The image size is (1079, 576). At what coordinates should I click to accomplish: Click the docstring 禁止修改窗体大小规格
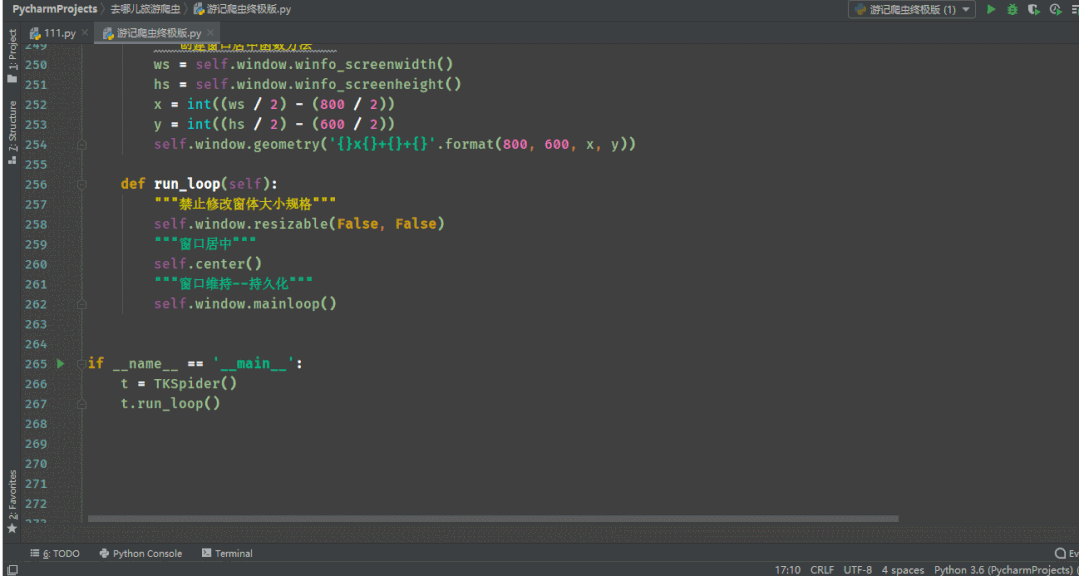244,204
